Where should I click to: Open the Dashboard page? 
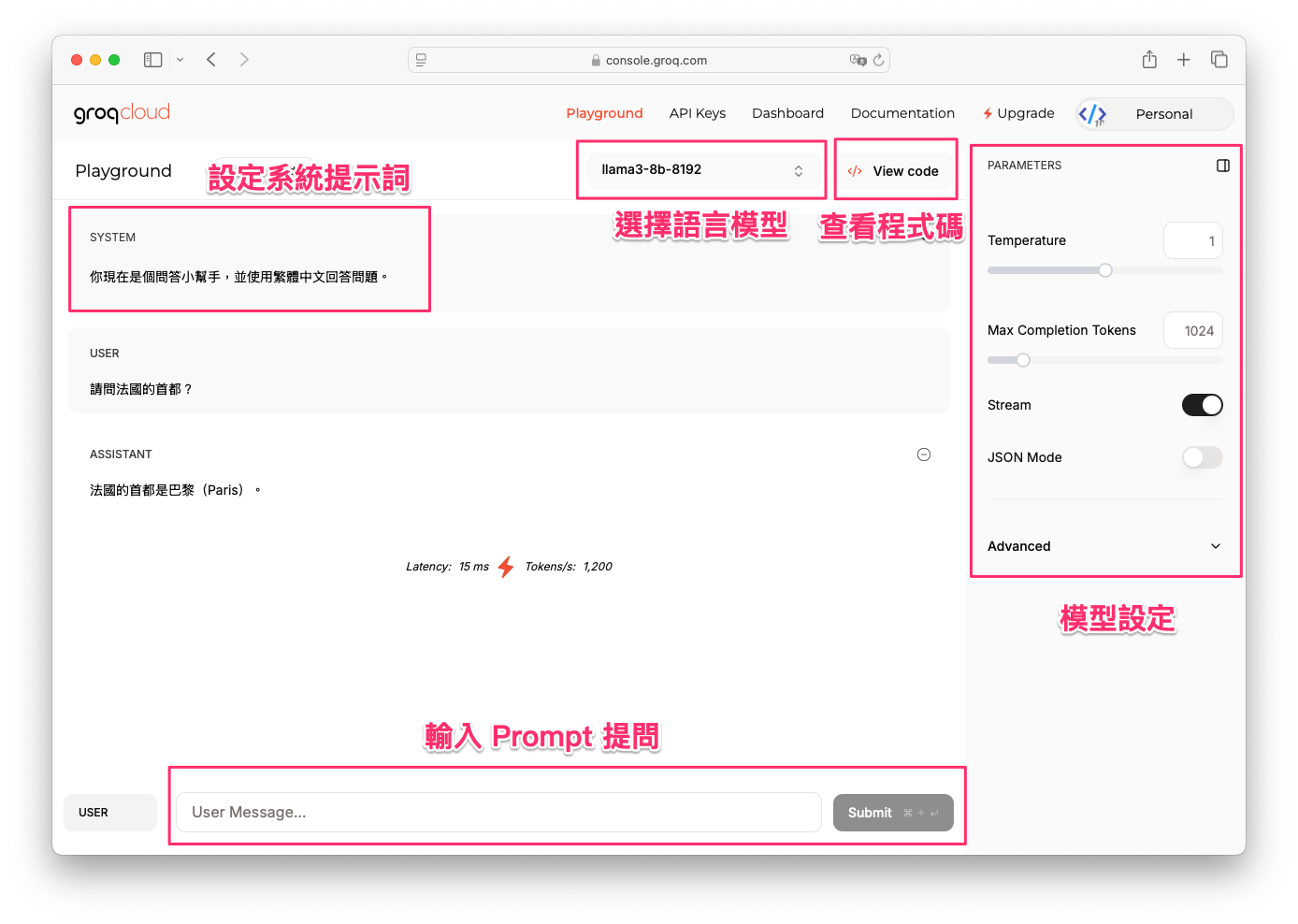(x=787, y=113)
